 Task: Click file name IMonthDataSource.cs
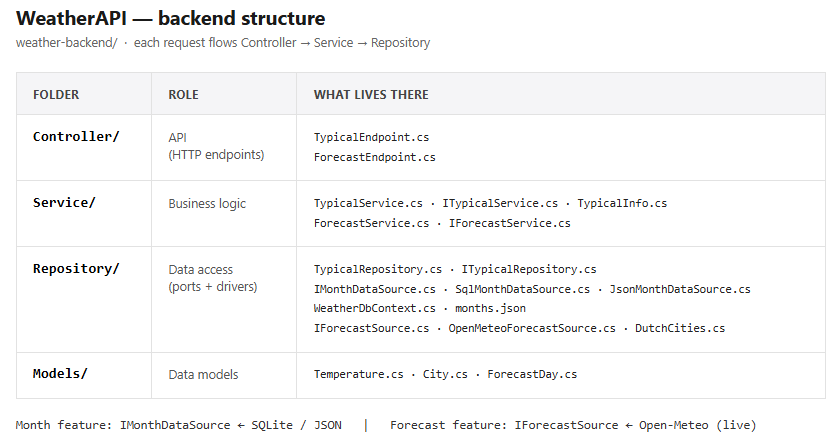[374, 289]
